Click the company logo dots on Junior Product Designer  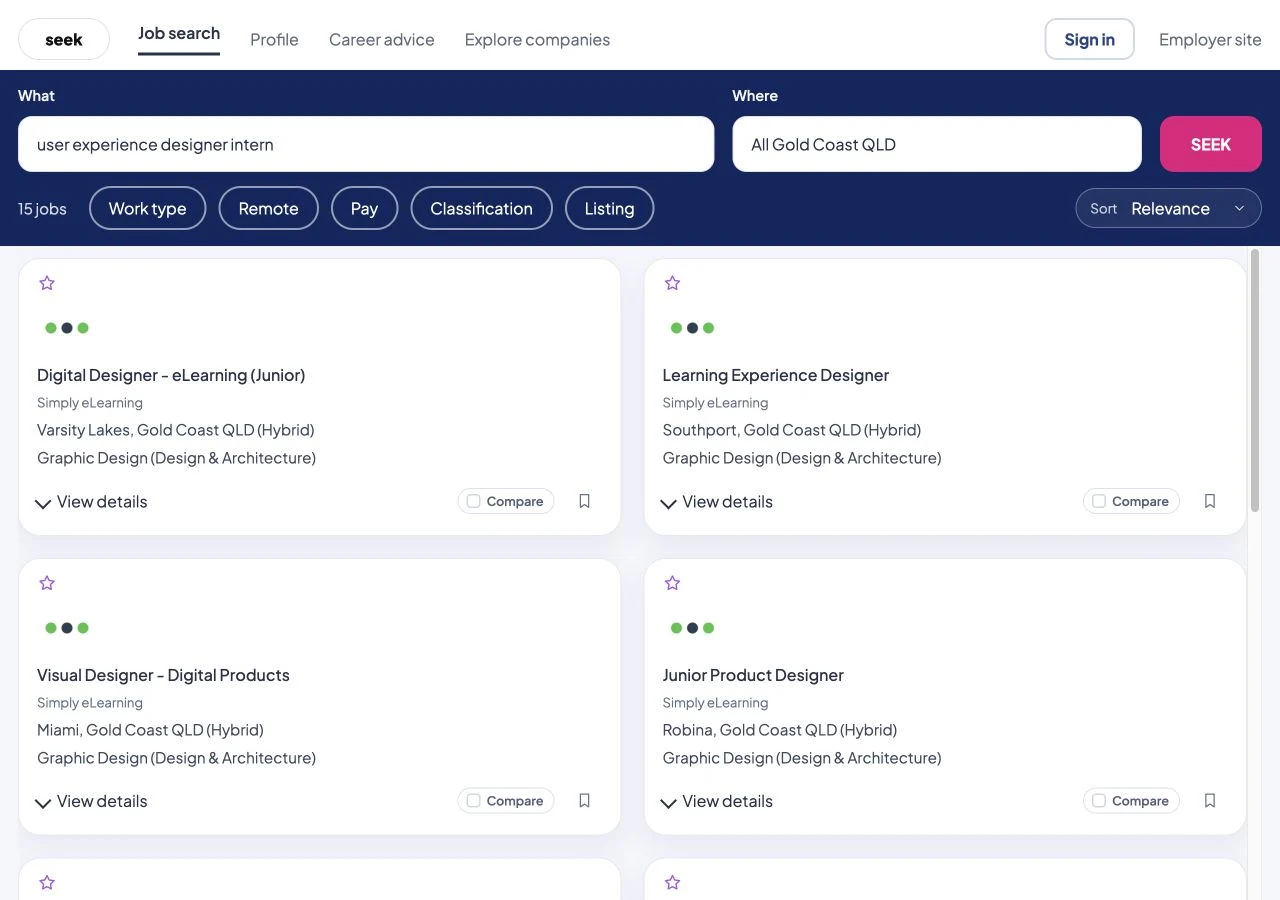pos(692,628)
